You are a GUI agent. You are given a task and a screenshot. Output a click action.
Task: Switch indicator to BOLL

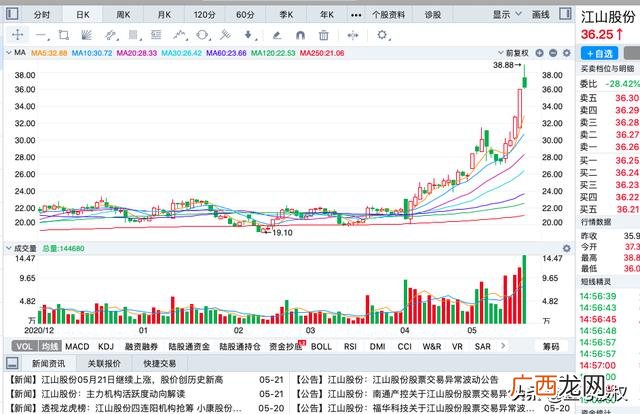click(321, 347)
